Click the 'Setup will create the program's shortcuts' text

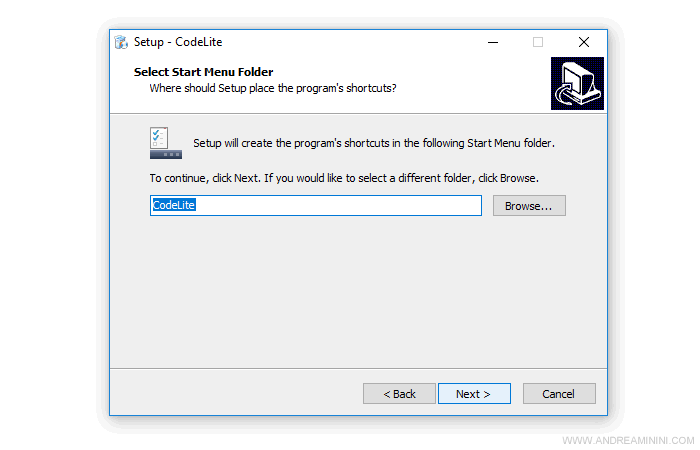click(x=373, y=143)
